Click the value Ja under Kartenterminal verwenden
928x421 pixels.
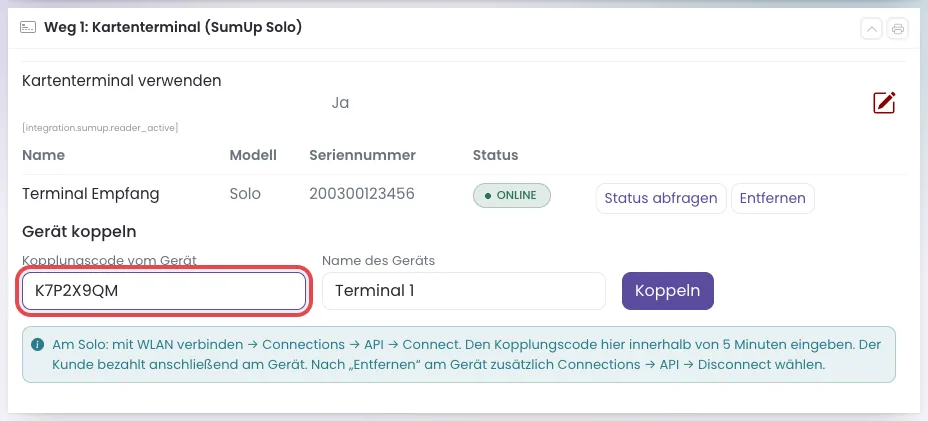click(x=340, y=103)
